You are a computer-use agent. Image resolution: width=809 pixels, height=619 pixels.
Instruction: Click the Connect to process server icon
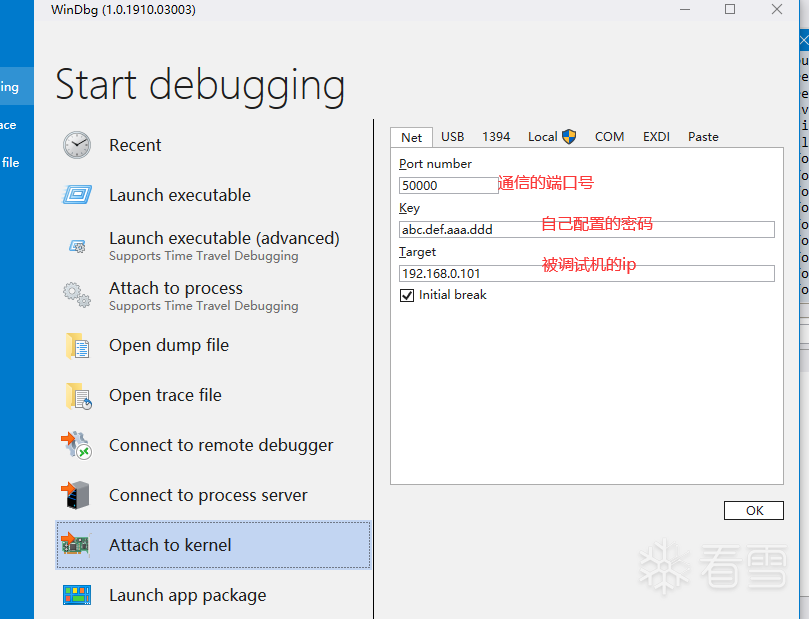tap(75, 495)
